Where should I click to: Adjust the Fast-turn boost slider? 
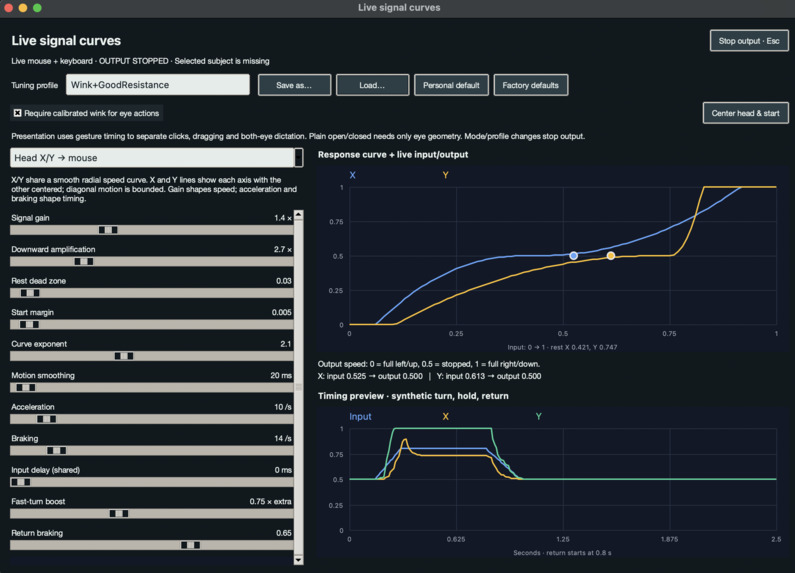coord(152,514)
